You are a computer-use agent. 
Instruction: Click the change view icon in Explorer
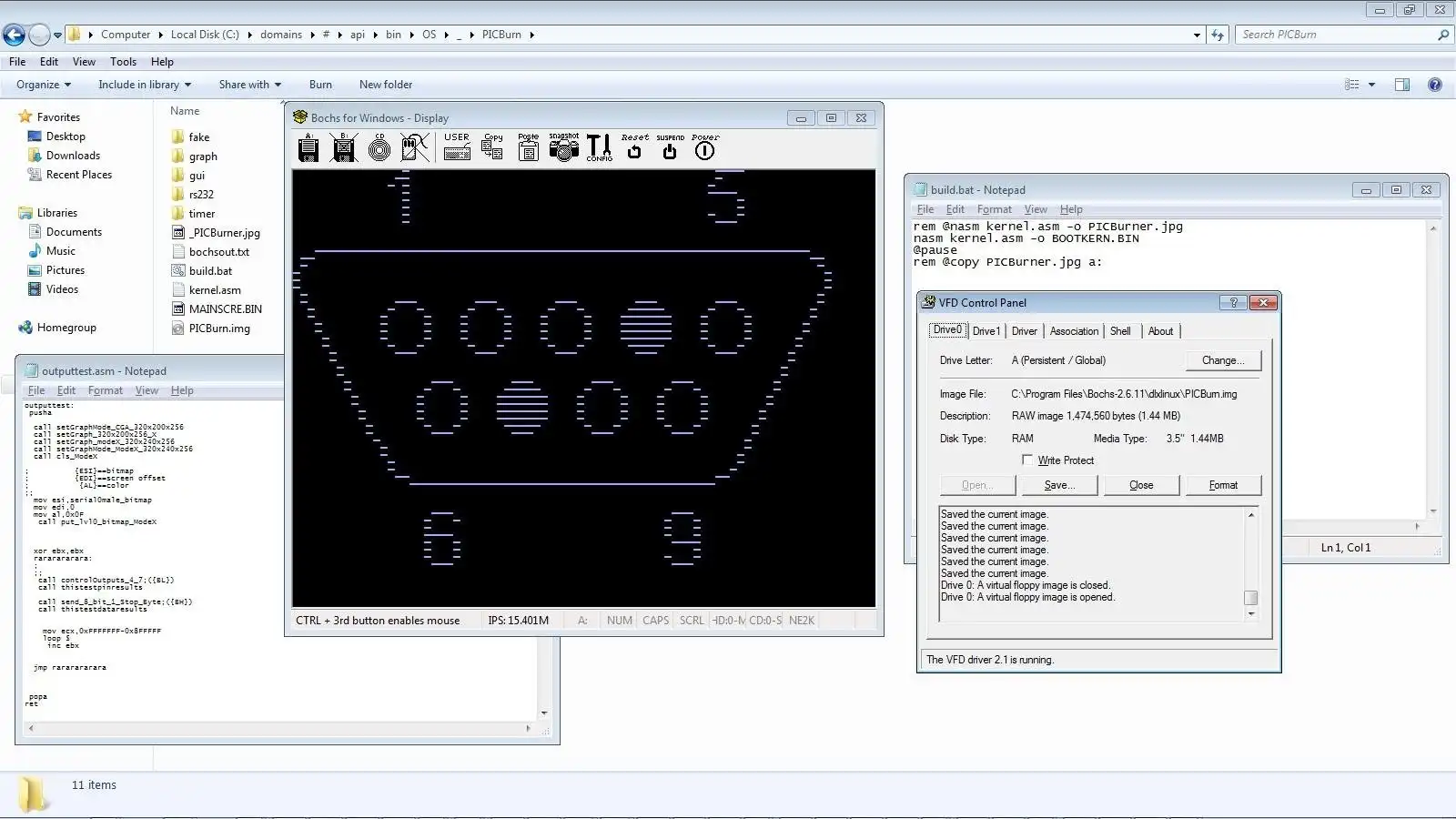coord(1352,85)
